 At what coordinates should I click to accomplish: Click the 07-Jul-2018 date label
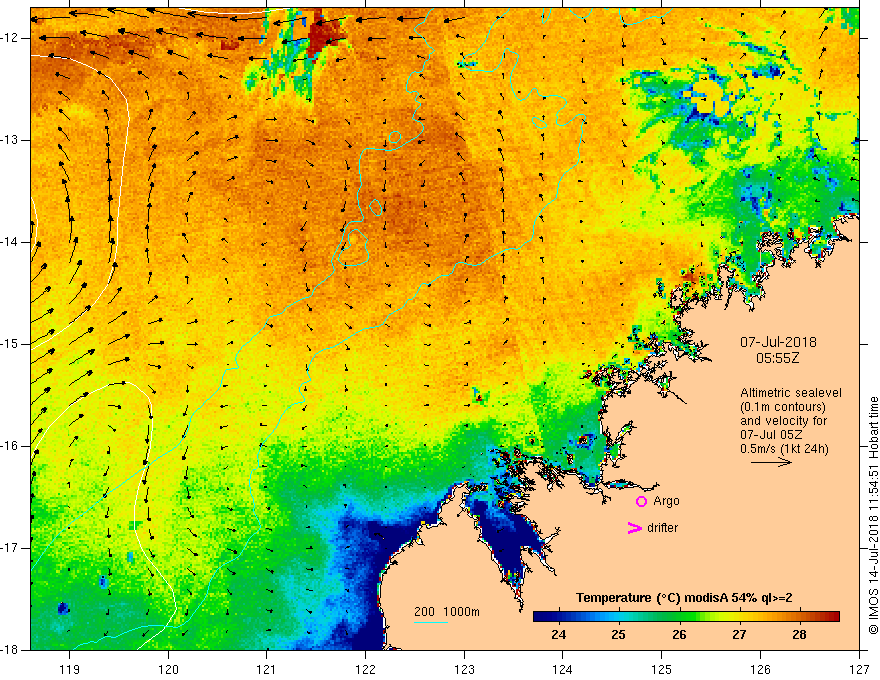[x=778, y=342]
